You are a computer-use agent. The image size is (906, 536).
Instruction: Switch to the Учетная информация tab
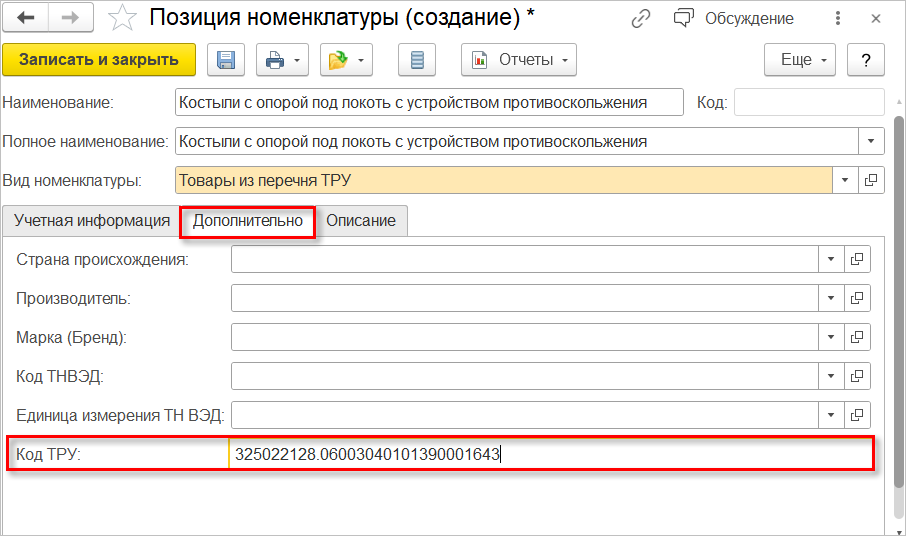pos(91,221)
